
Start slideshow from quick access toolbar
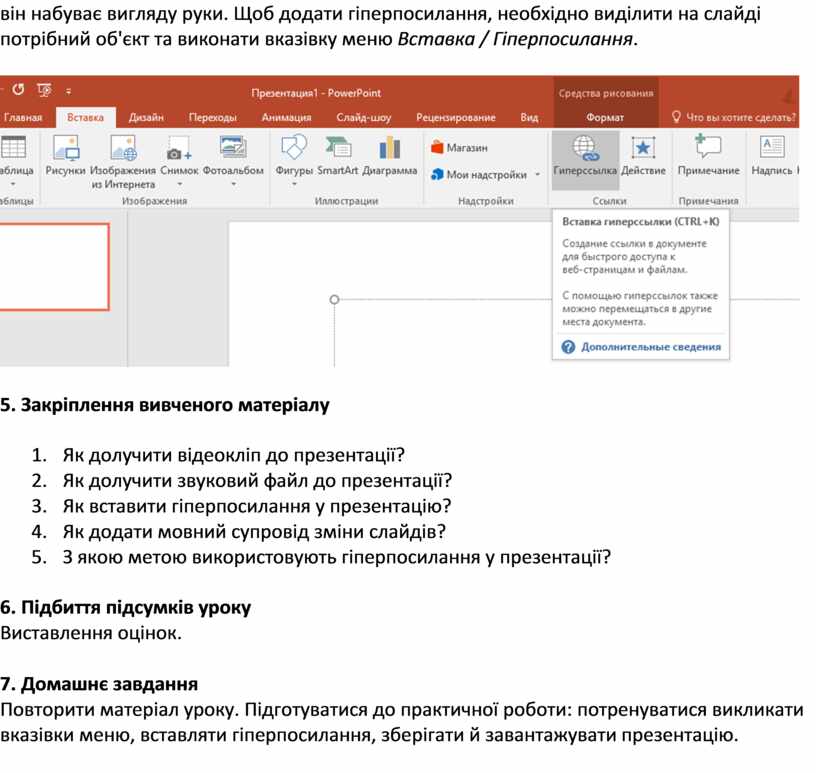(45, 90)
